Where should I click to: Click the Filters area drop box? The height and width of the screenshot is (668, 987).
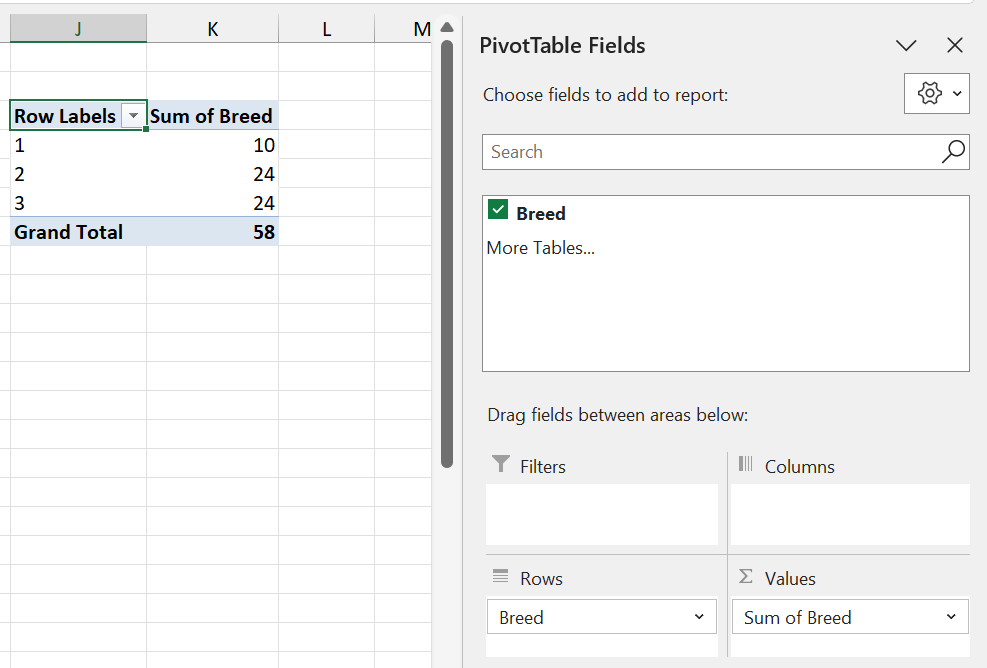[x=602, y=514]
